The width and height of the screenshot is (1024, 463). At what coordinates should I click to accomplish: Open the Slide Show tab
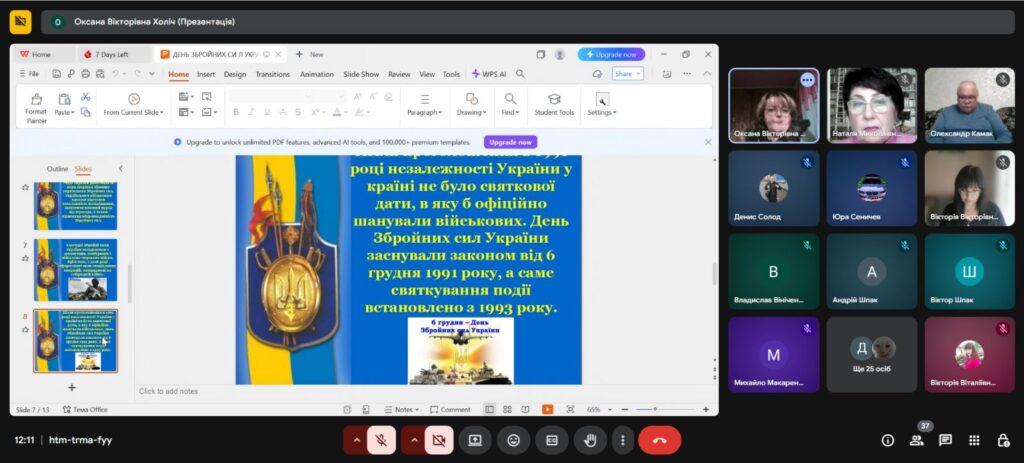(361, 74)
